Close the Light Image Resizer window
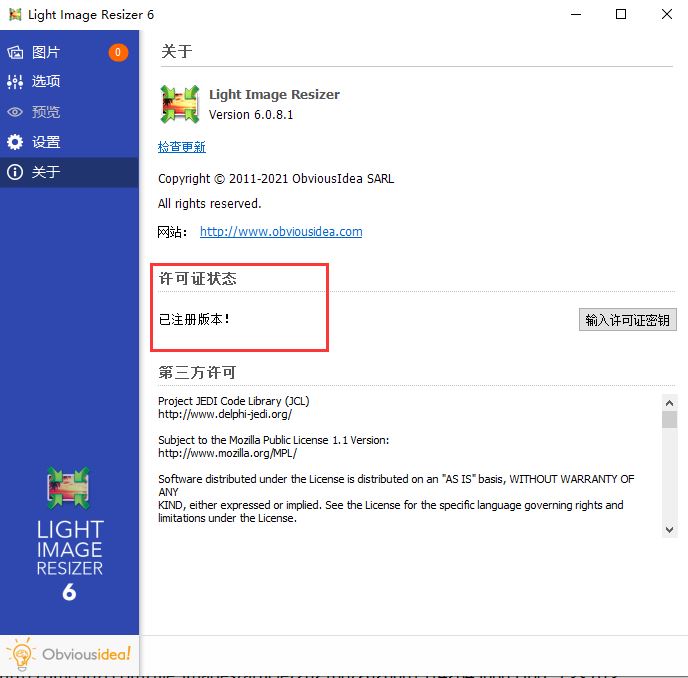The image size is (688, 678). (666, 14)
